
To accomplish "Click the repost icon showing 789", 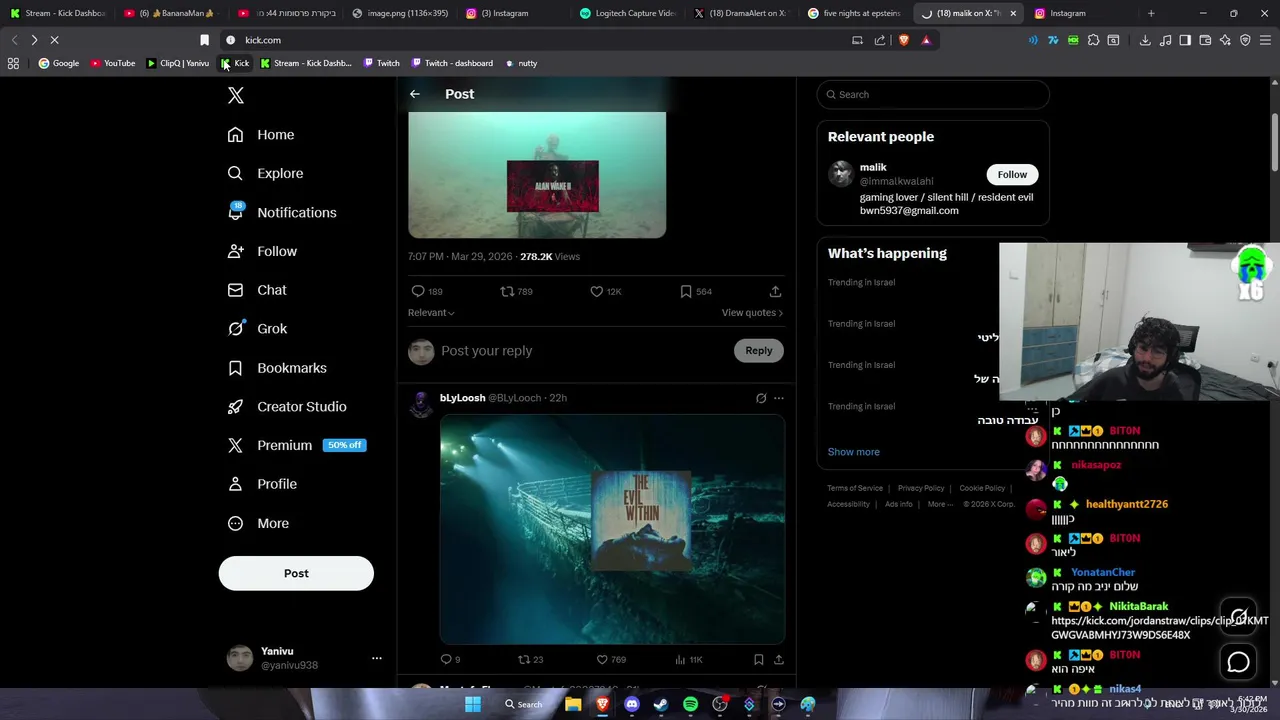I will [516, 291].
